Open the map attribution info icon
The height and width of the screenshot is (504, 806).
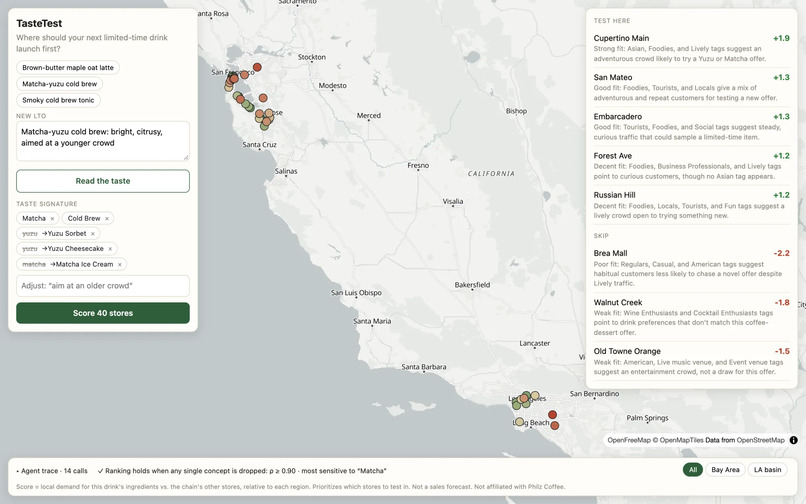click(x=794, y=440)
